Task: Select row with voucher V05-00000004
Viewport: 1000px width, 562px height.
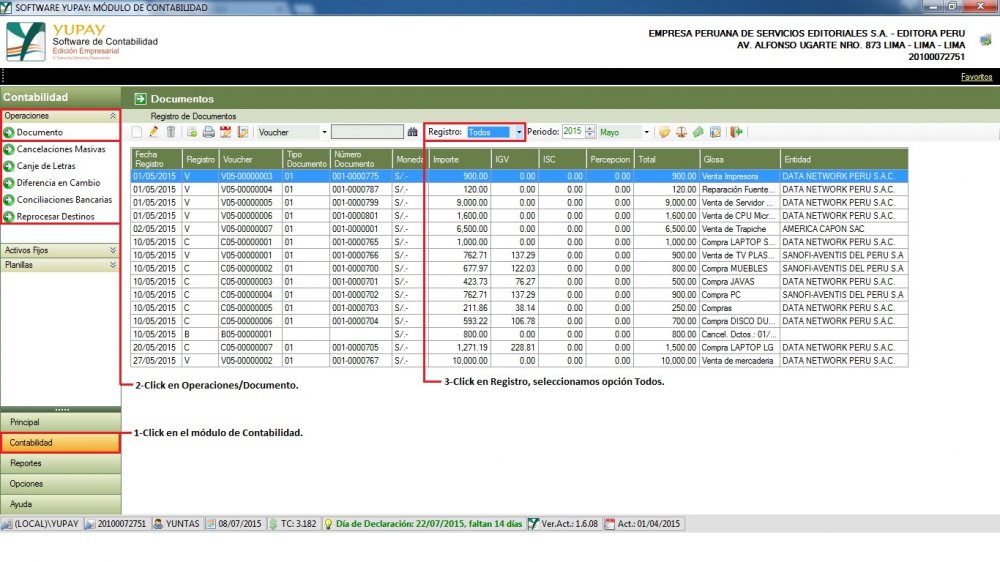Action: (519, 189)
